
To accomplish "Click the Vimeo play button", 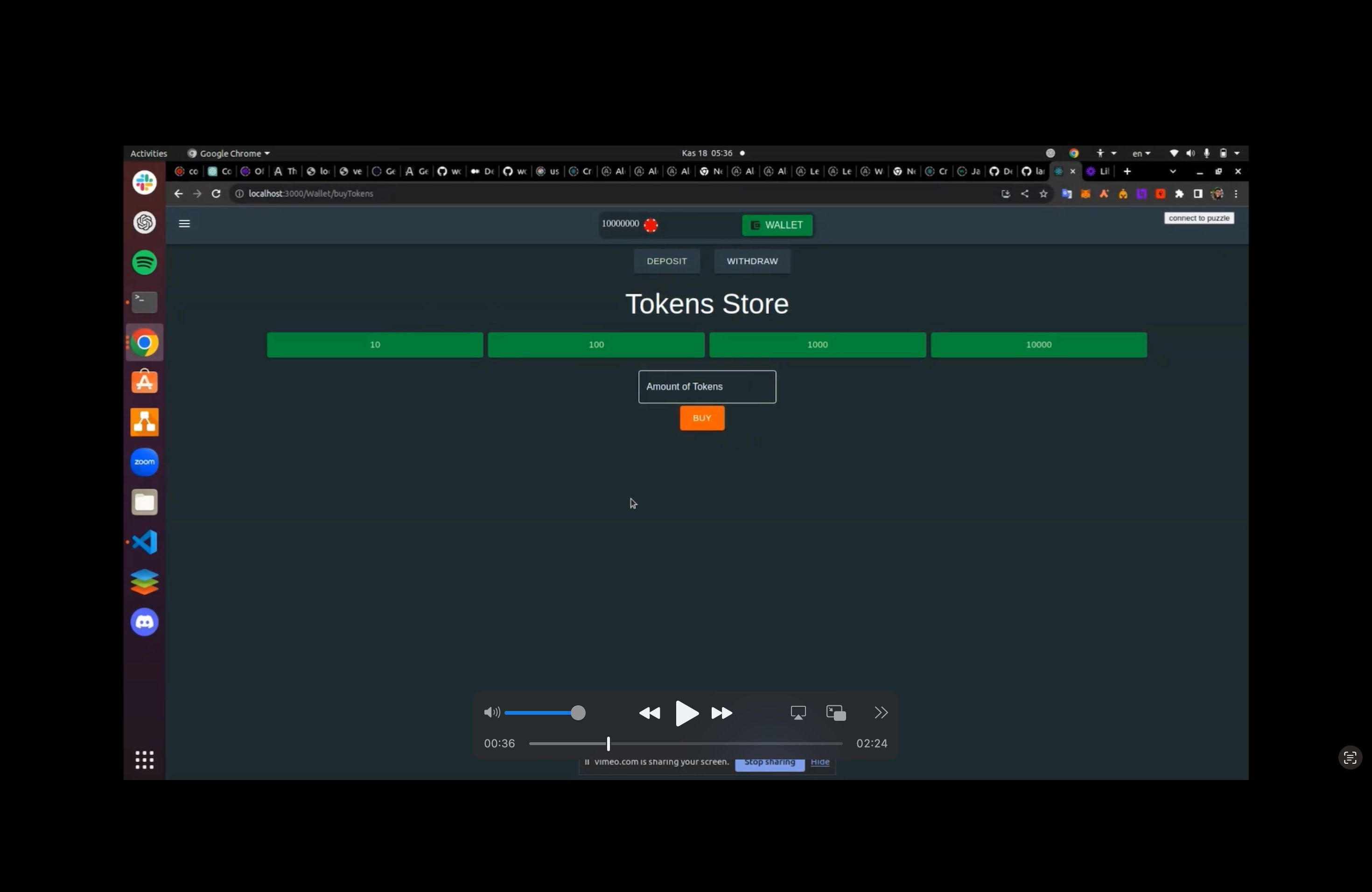I will (686, 713).
